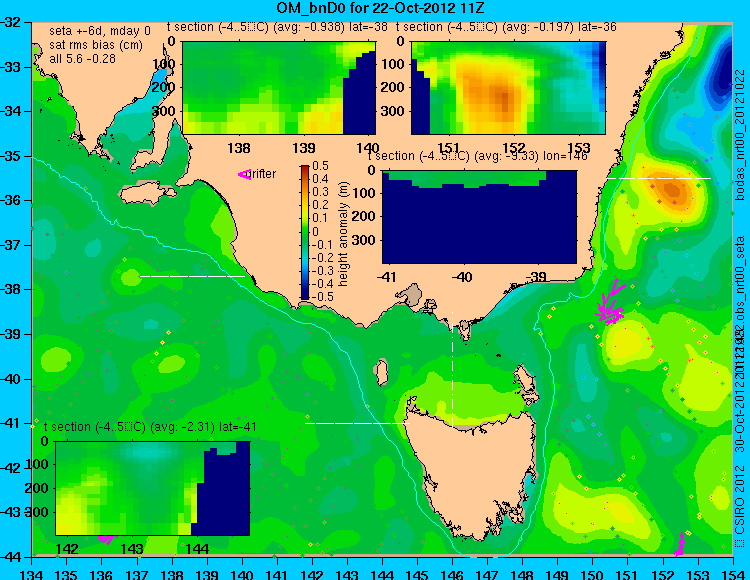Click the height anomaly color bar
Image resolution: width=750 pixels, height=580 pixels.
[x=305, y=232]
